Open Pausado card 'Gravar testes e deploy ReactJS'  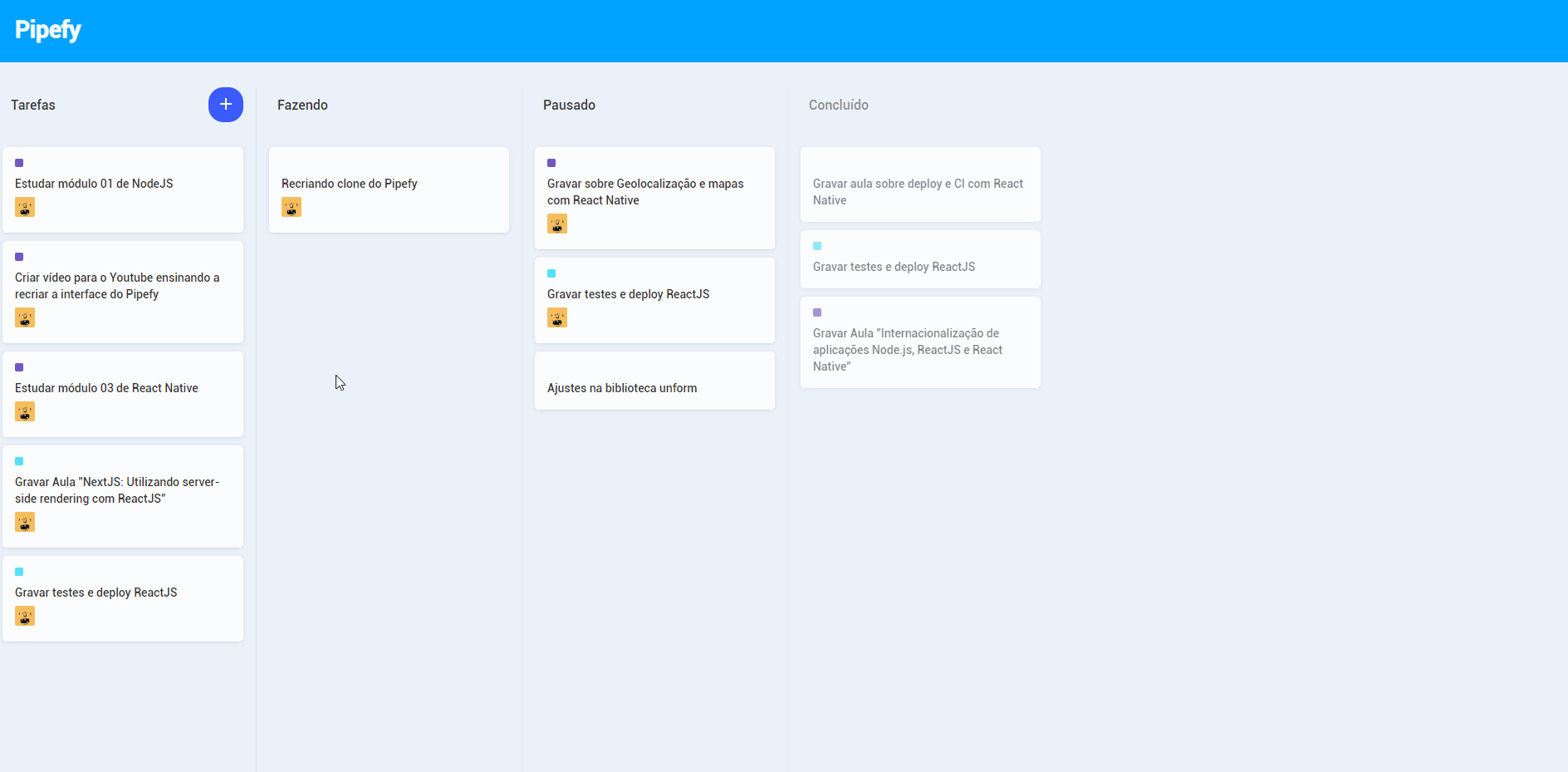coord(654,300)
